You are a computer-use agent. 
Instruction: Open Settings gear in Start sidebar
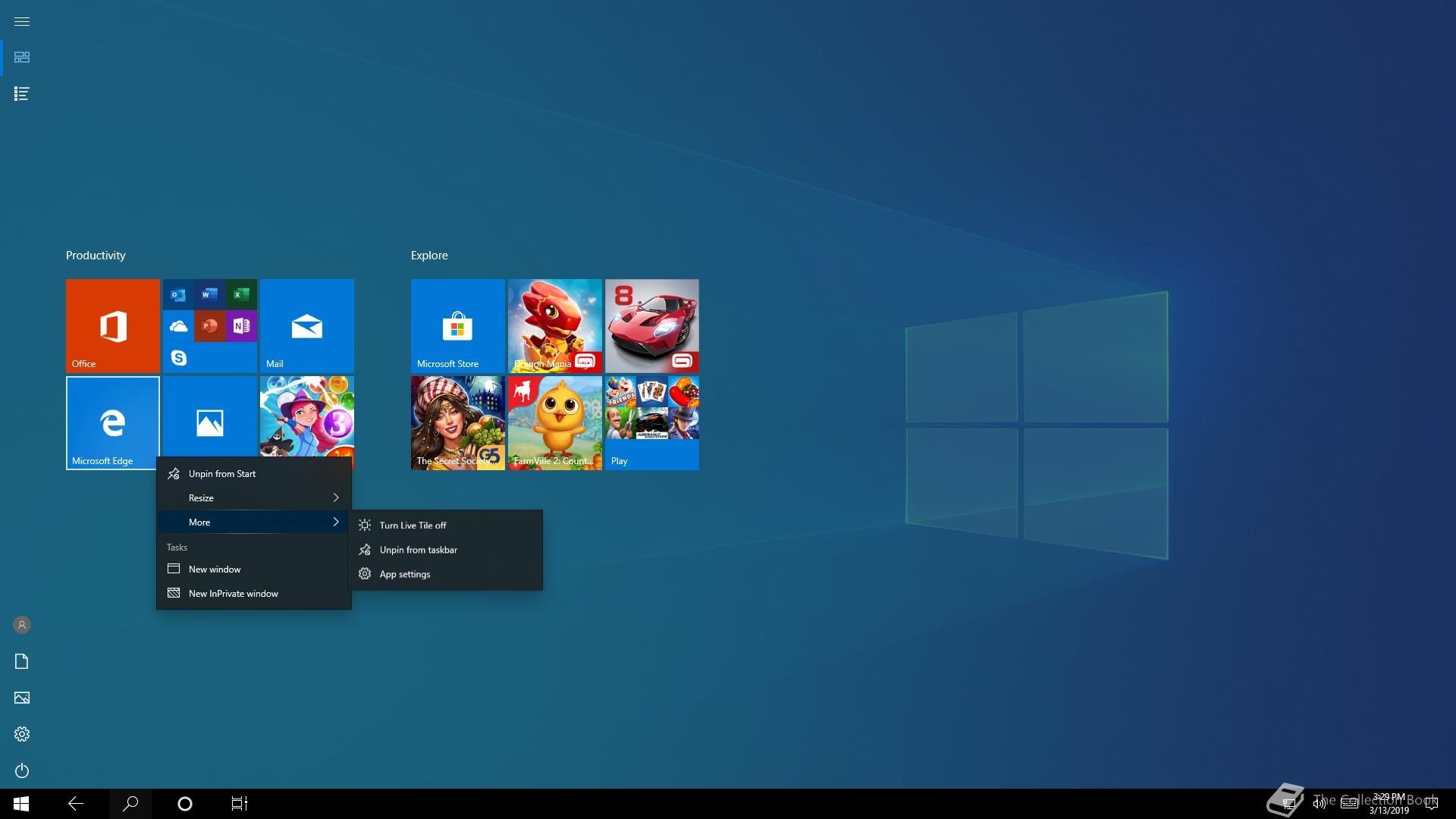[x=22, y=734]
